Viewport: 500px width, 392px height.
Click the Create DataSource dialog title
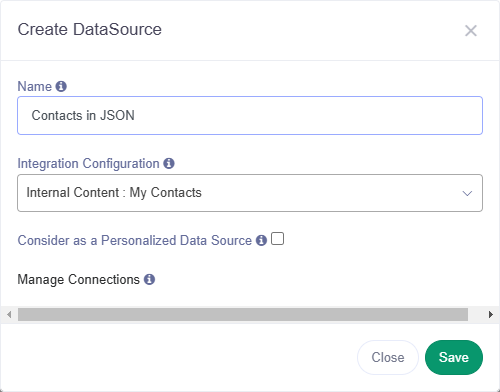click(x=90, y=29)
